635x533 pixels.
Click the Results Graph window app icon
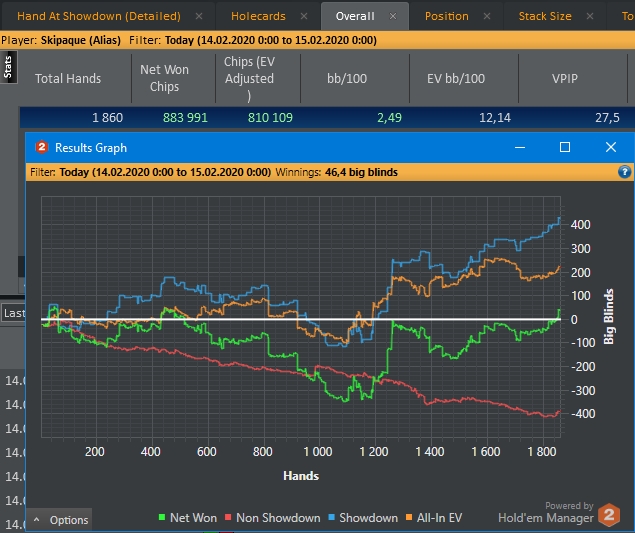[42, 147]
